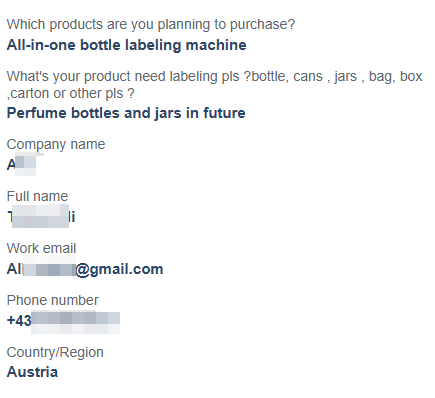Click '@gmail.com' domain part of email
The width and height of the screenshot is (435, 398).
[x=119, y=269]
